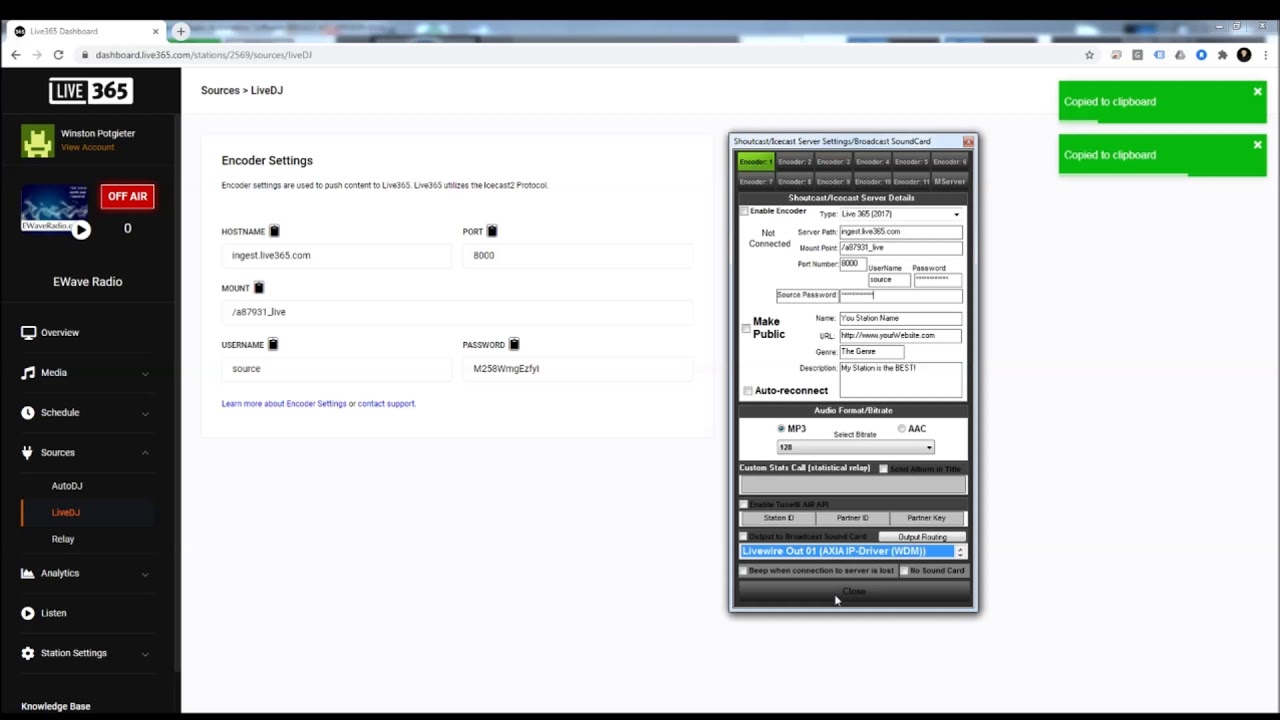Copy the hostname with its clipboard icon
1280x720 pixels.
coord(274,231)
